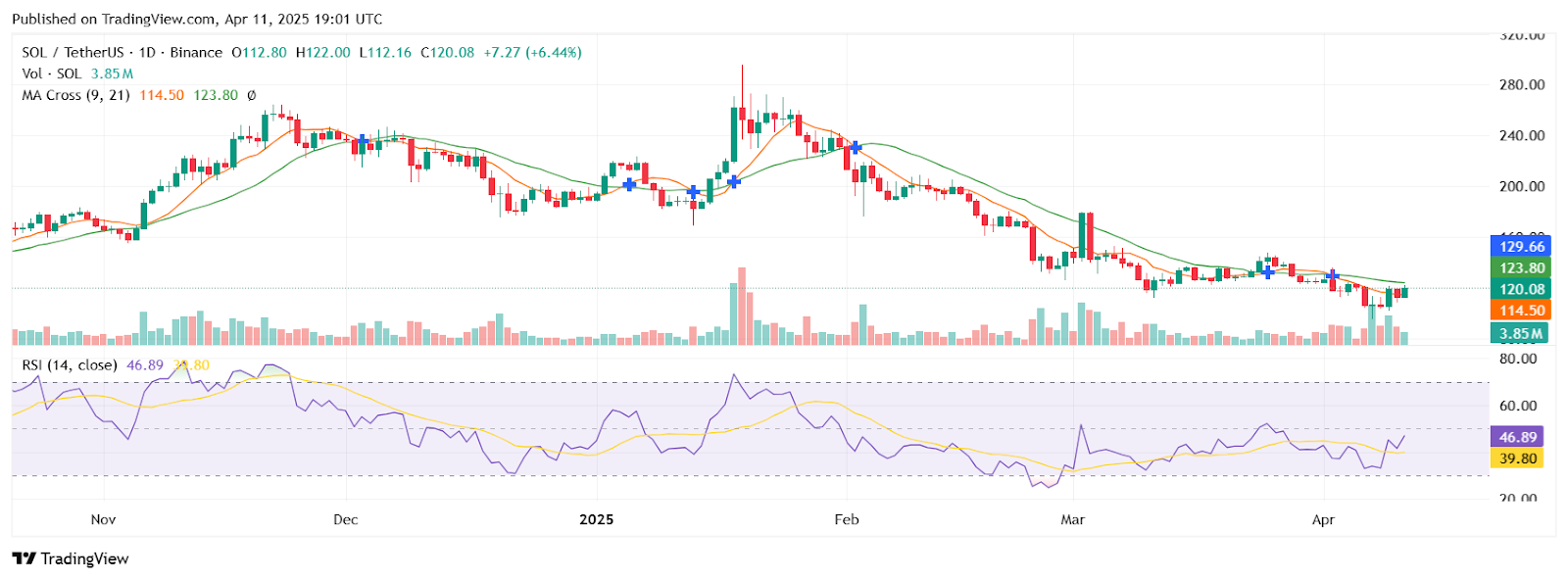Click the orange 114.50 price scale tag
The image size is (1568, 580).
(1520, 311)
